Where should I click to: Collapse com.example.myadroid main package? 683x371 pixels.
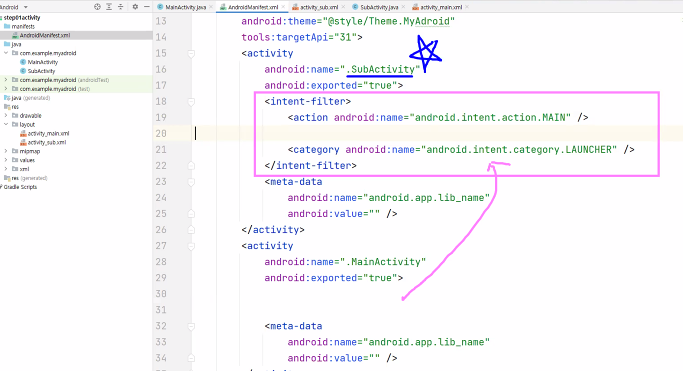click(6, 53)
